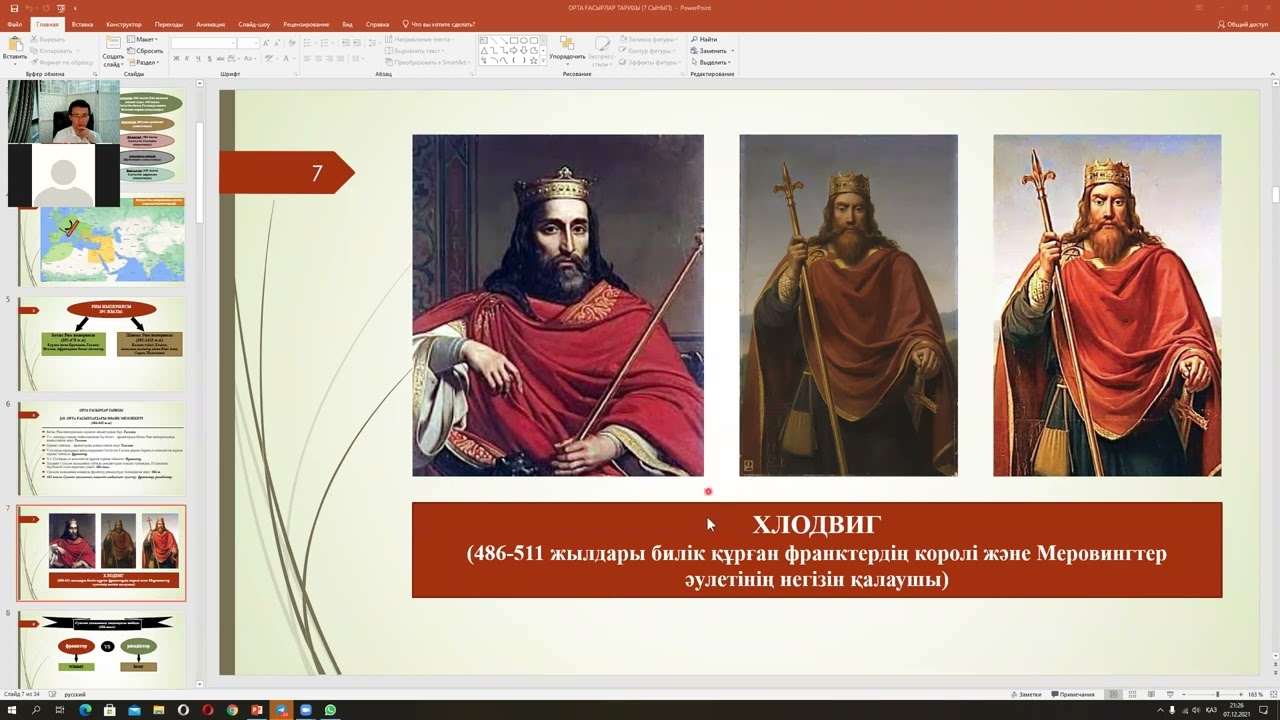Open Windows Start menu

(12, 710)
